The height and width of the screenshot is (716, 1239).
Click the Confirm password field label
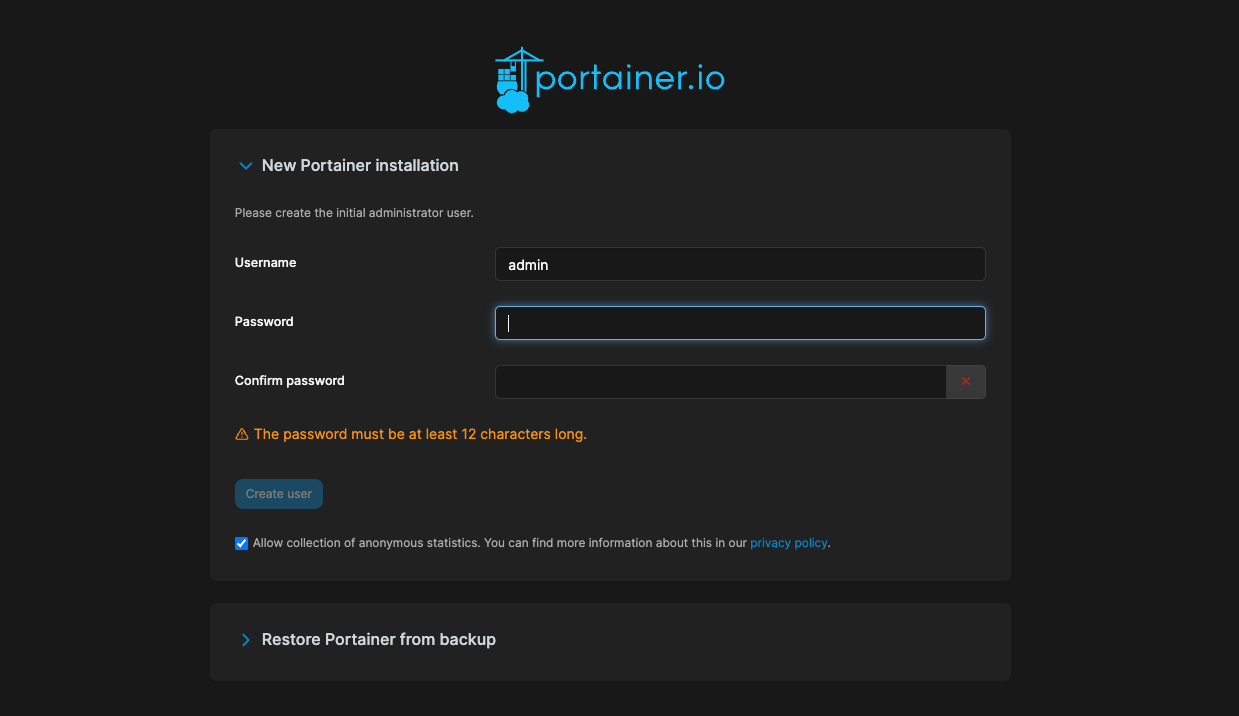click(x=289, y=381)
